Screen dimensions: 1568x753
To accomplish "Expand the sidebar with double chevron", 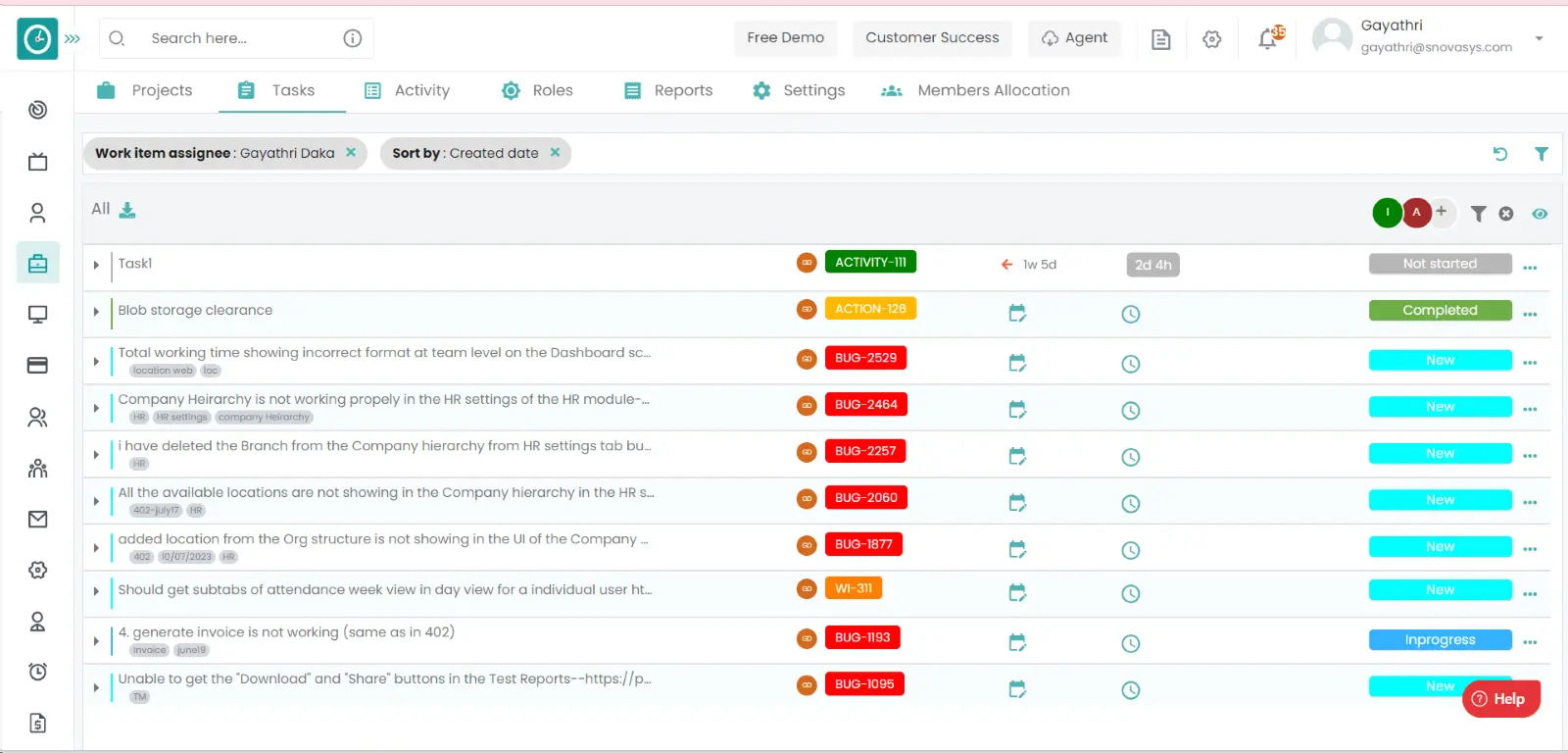I will click(73, 39).
